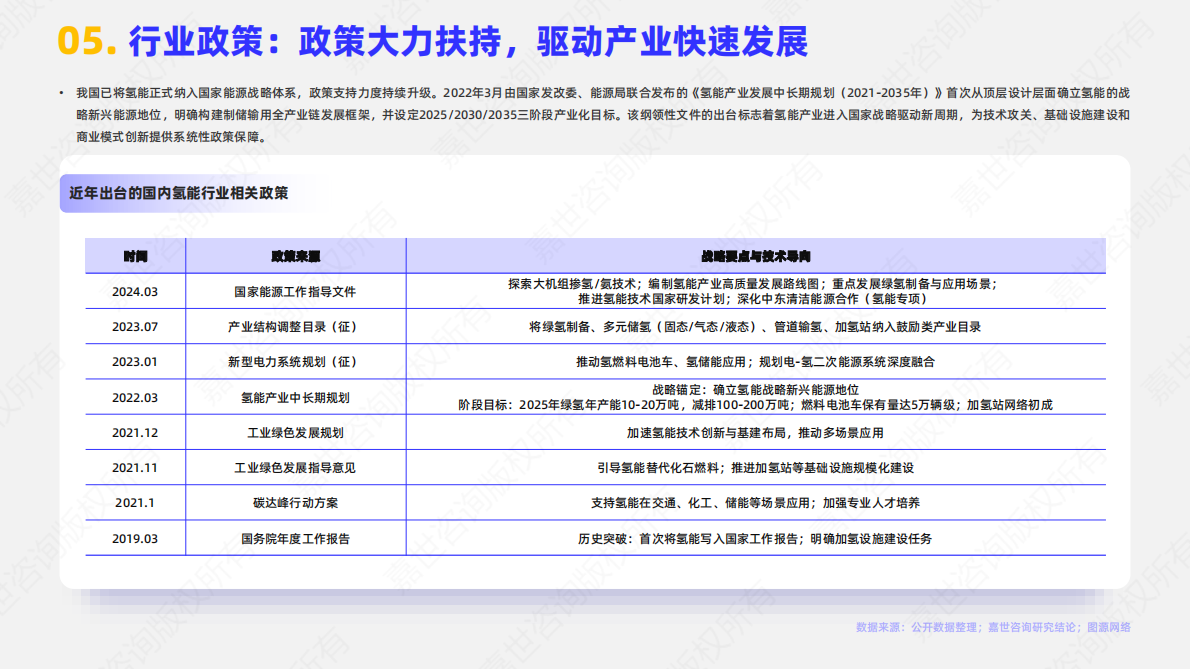
Task: Select the 2024.03 date cell
Action: [135, 292]
